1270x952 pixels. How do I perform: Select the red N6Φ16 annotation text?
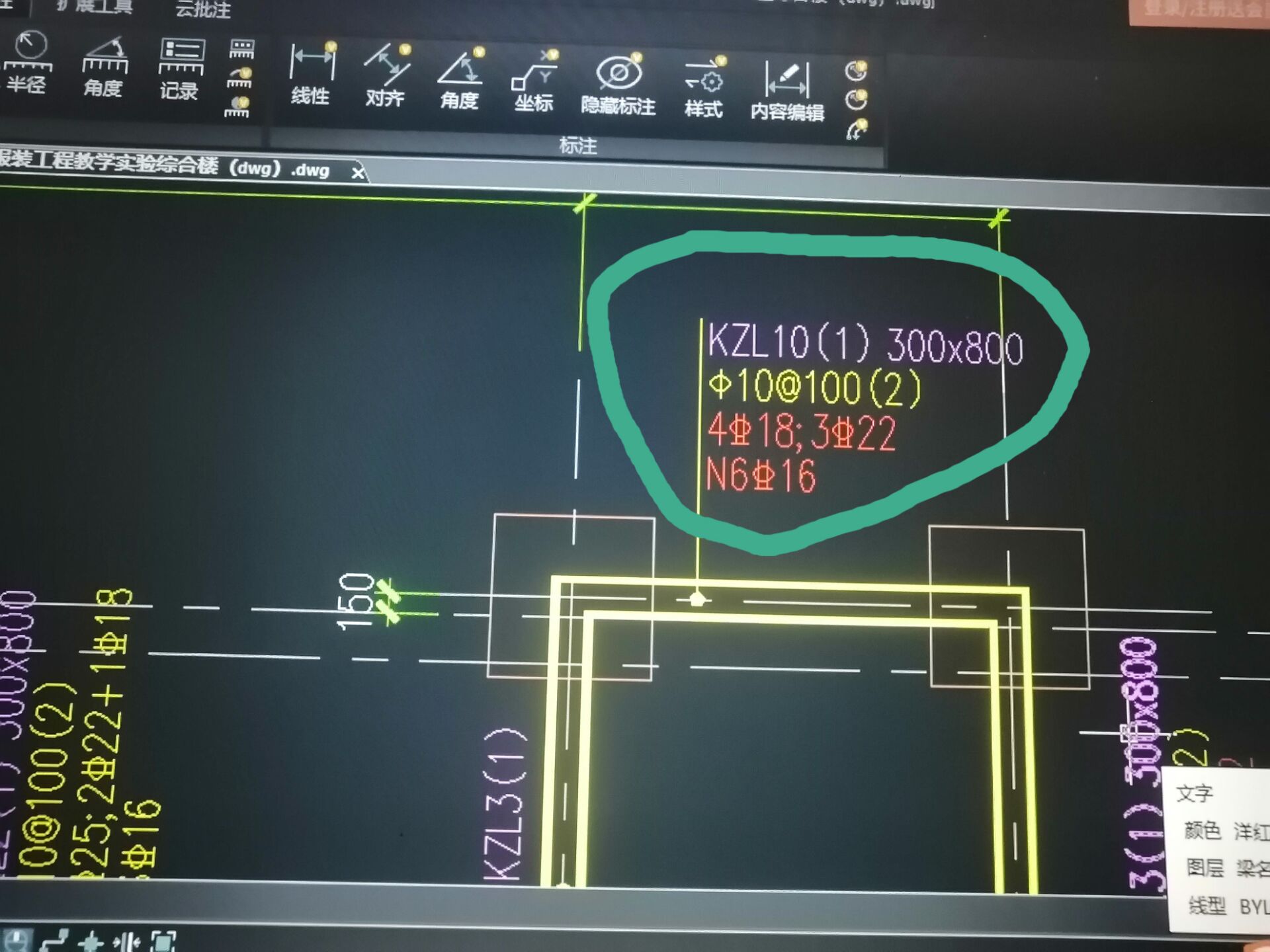[x=761, y=475]
